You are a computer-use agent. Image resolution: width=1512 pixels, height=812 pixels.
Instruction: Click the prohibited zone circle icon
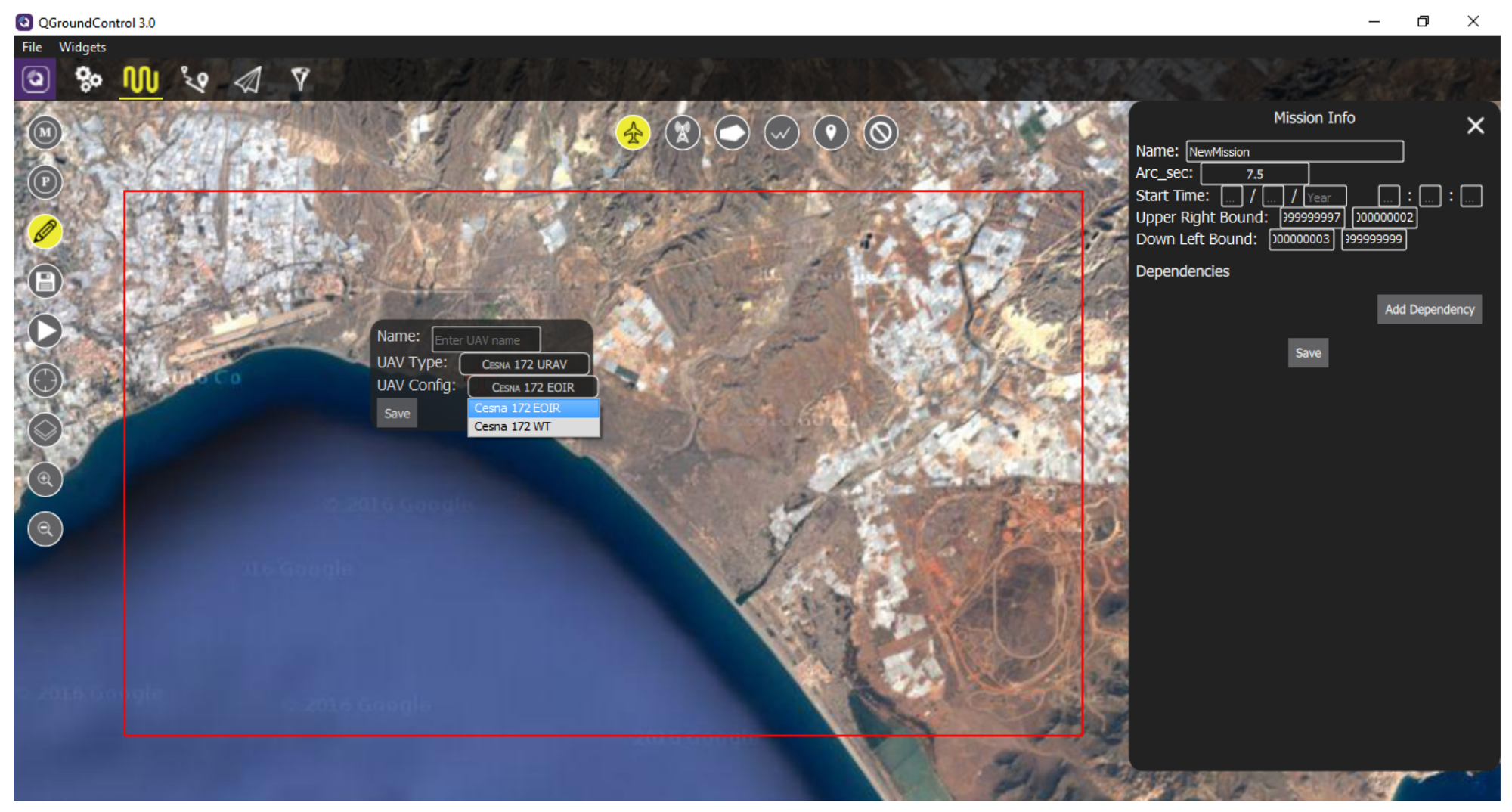(x=880, y=133)
